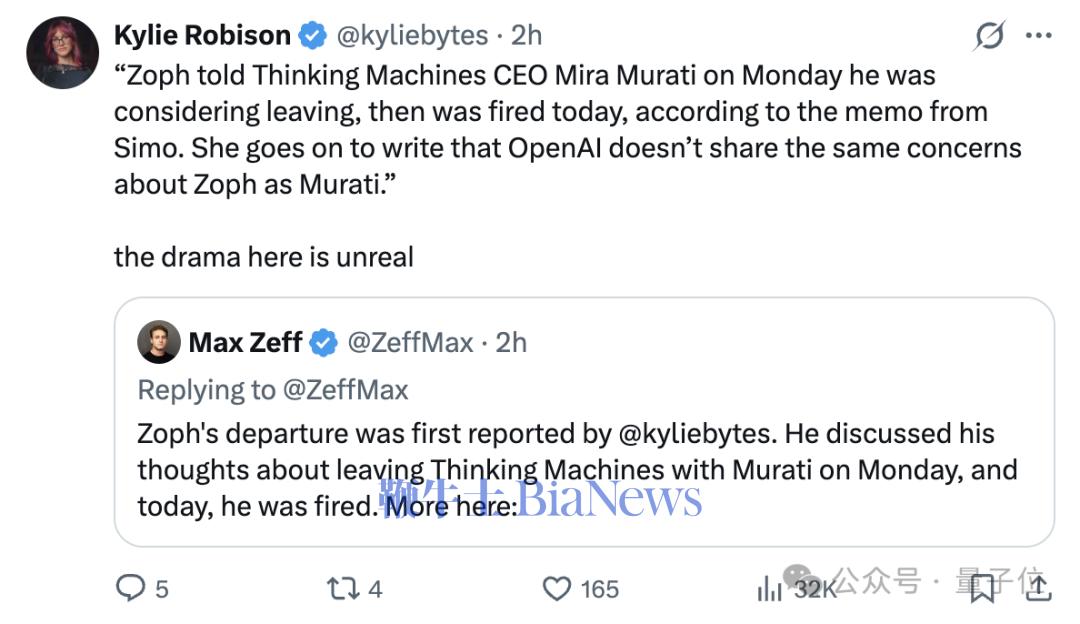
Task: Share the tweet via share icon
Action: pos(1037,588)
